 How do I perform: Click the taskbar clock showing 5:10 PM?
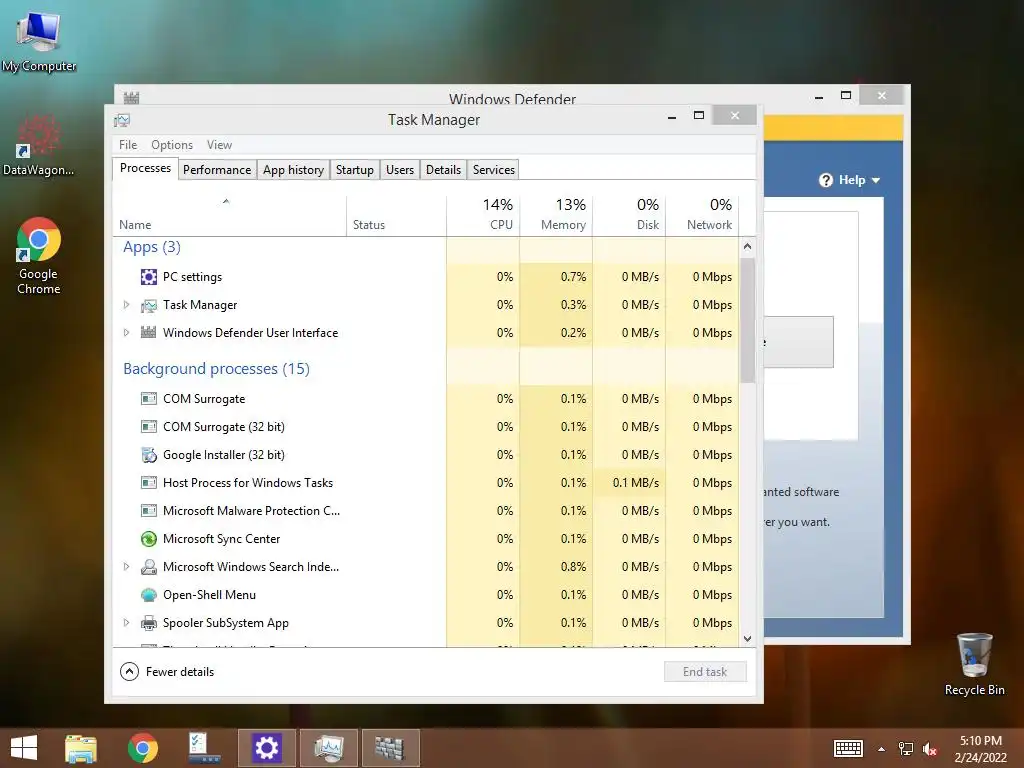[981, 748]
